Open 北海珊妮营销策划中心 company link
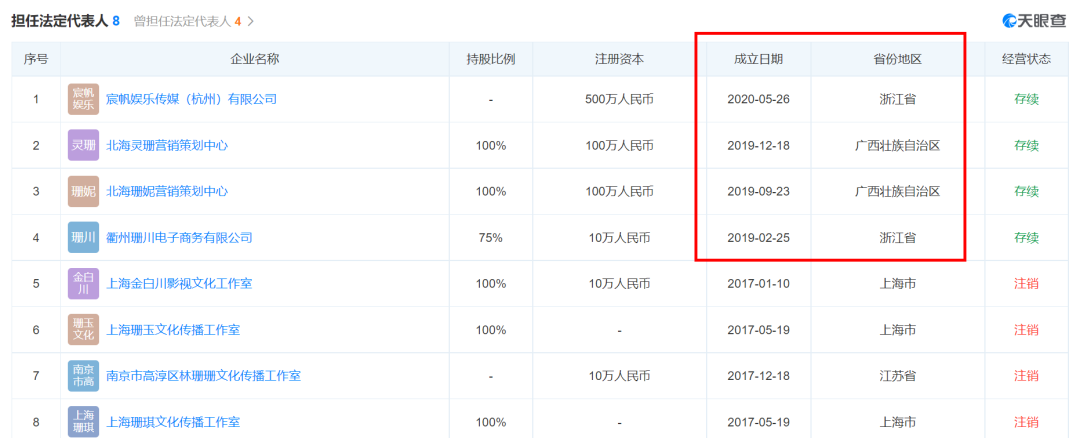Image resolution: width=1080 pixels, height=438 pixels. [x=167, y=191]
